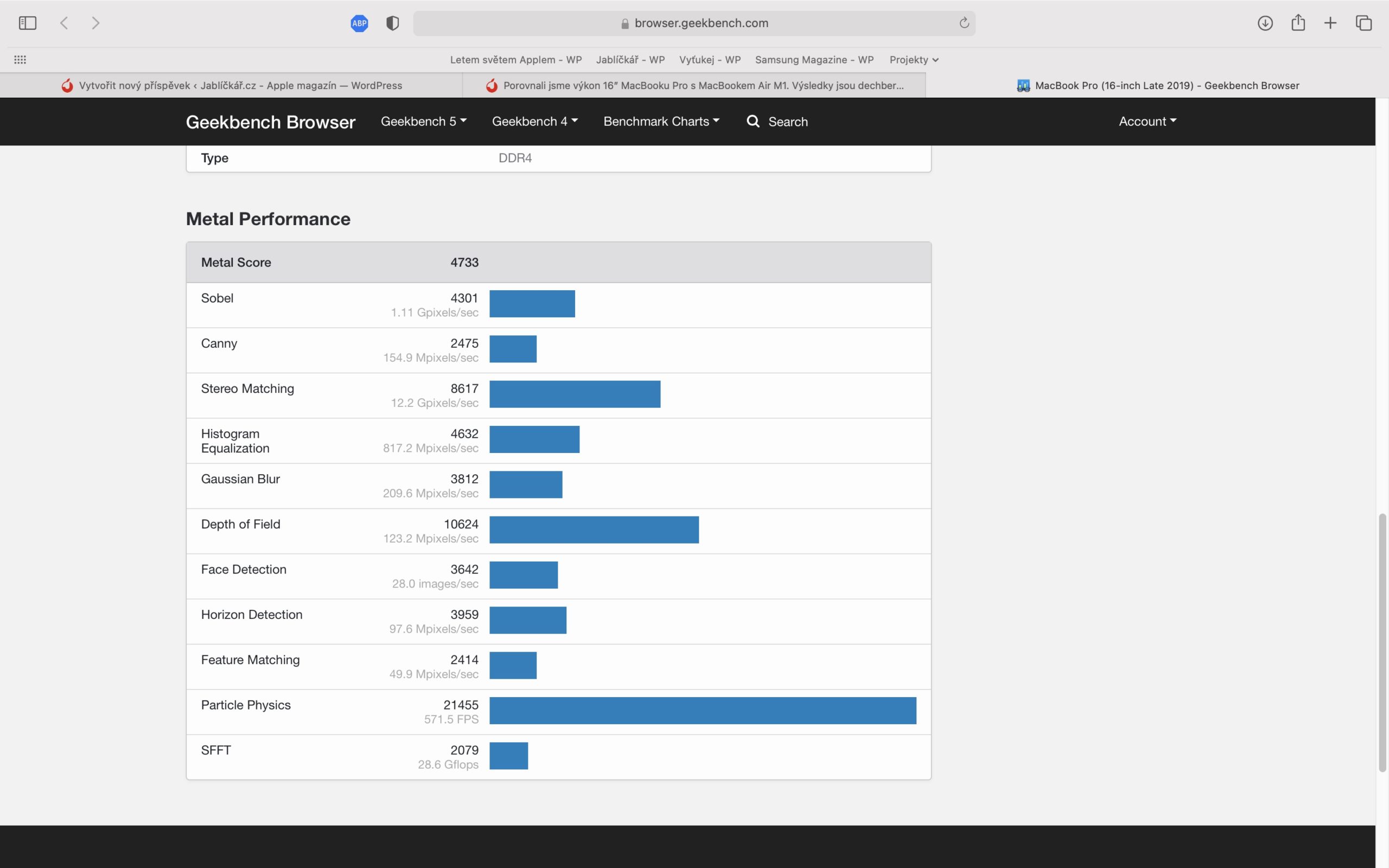Image resolution: width=1389 pixels, height=868 pixels.
Task: Click the Stereo Matching label
Action: pos(247,388)
